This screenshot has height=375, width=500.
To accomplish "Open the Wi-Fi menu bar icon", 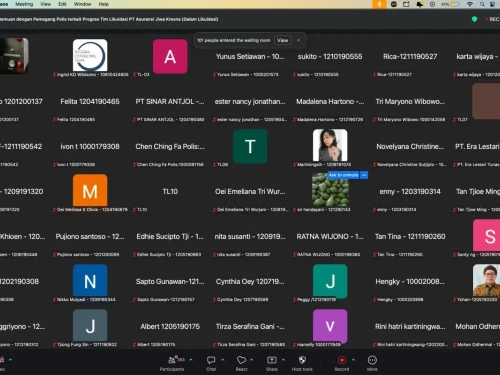I will [470, 4].
